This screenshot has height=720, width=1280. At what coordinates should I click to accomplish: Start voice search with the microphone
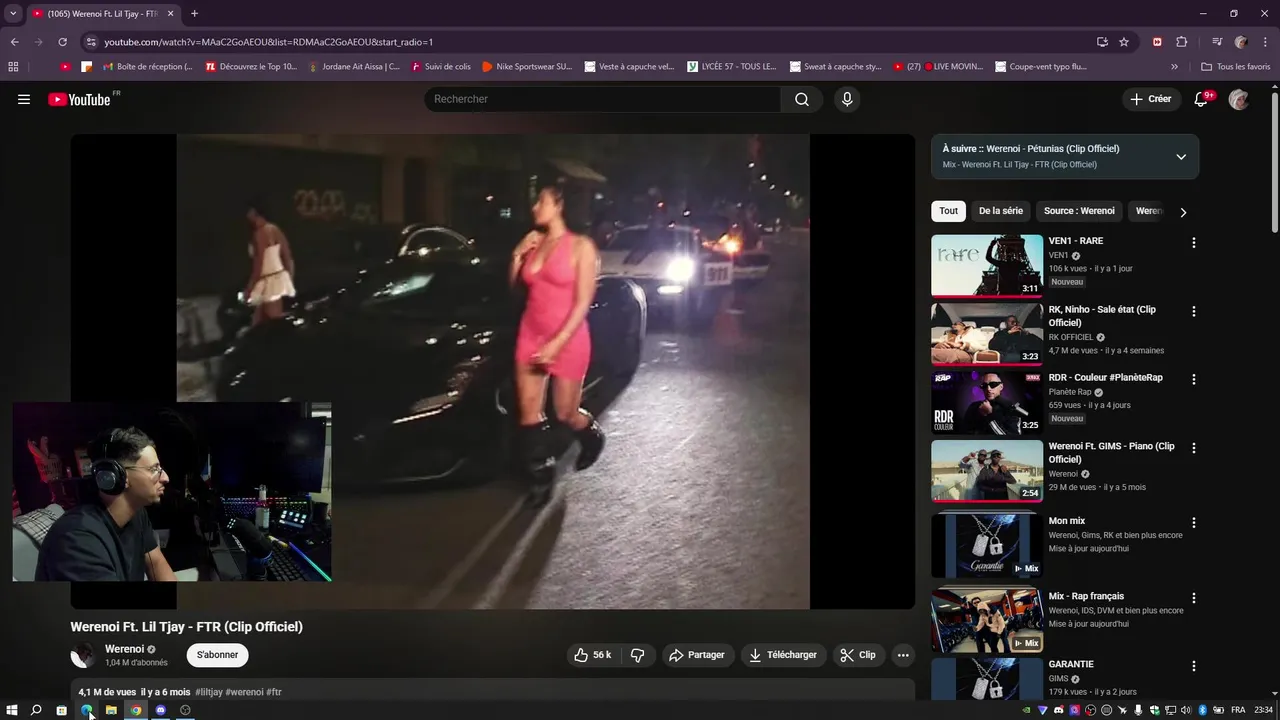(847, 99)
